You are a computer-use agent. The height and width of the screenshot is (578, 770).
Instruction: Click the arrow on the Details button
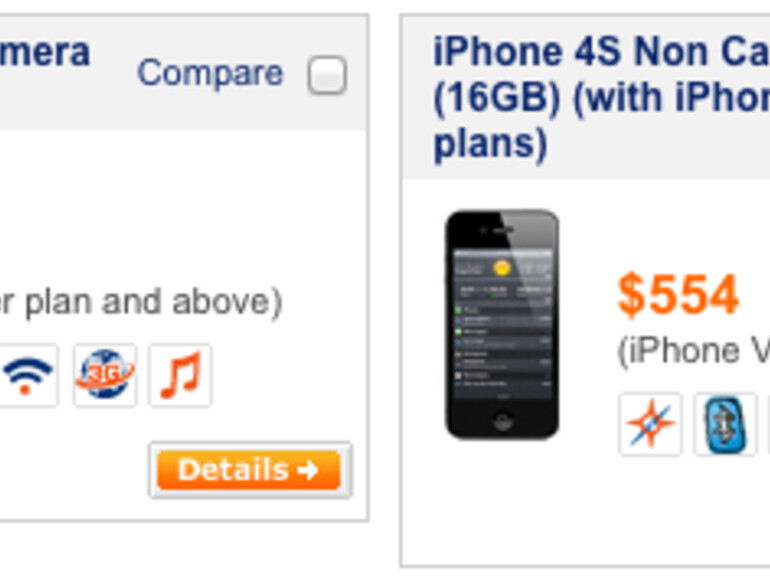(307, 470)
